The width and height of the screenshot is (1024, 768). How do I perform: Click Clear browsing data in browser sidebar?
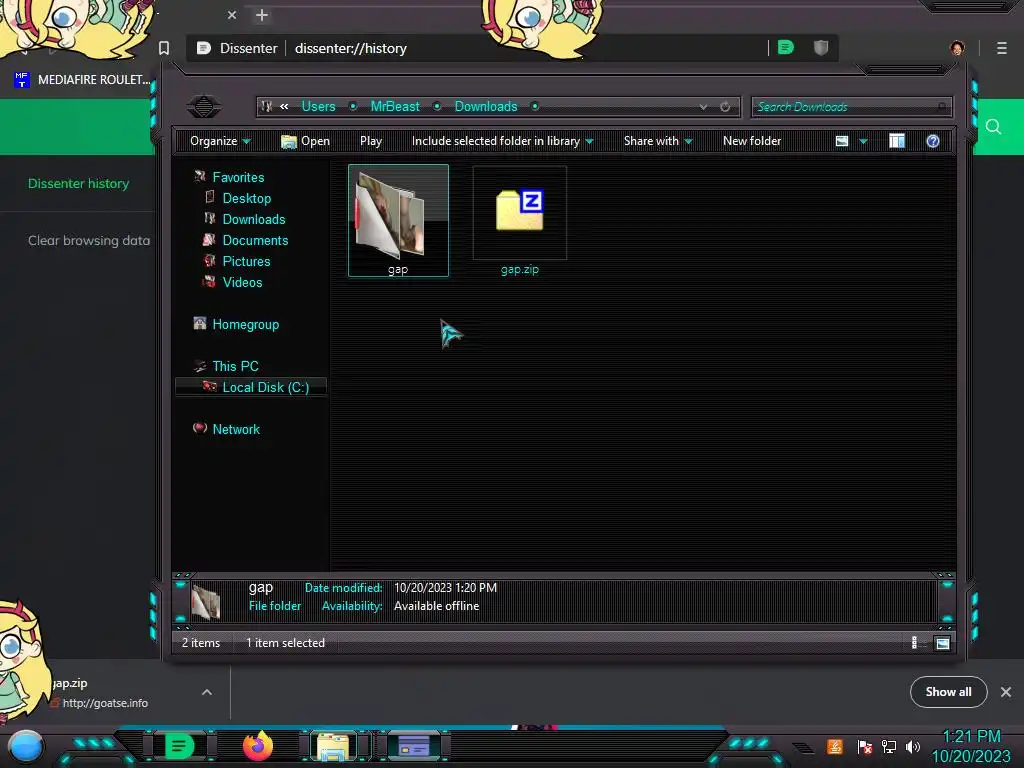tap(89, 240)
